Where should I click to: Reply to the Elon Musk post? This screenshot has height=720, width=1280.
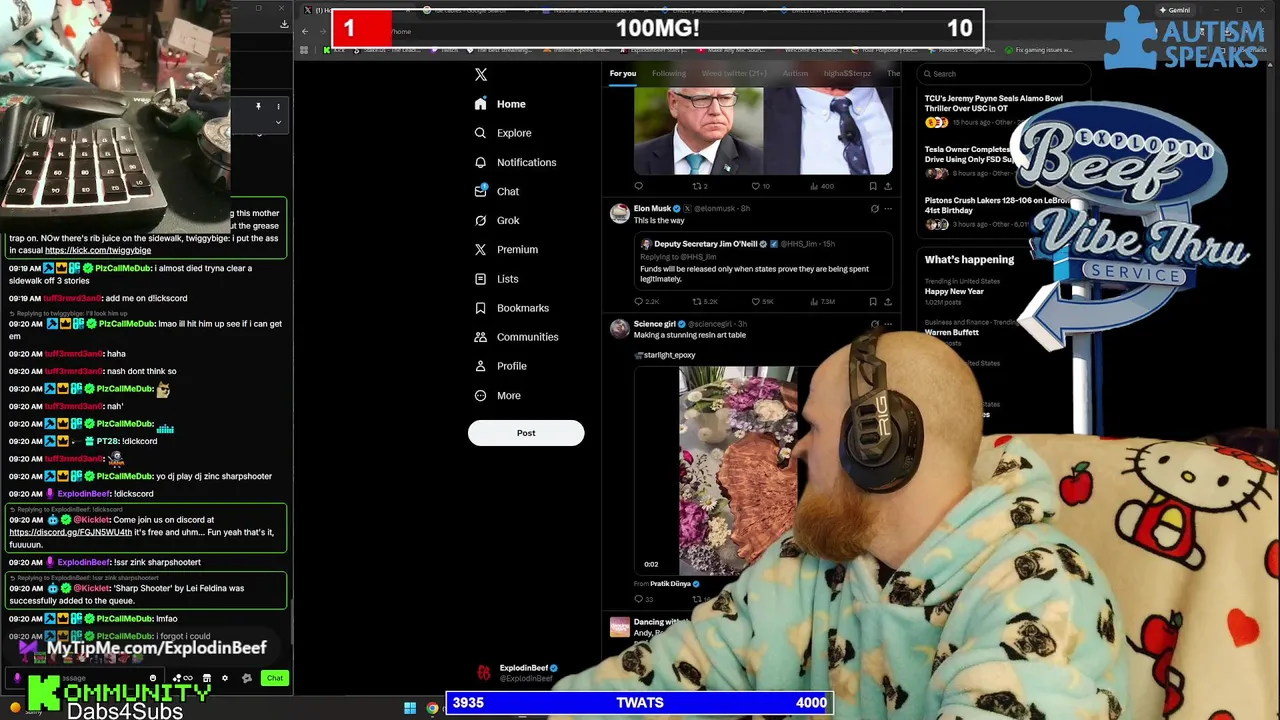coord(648,301)
